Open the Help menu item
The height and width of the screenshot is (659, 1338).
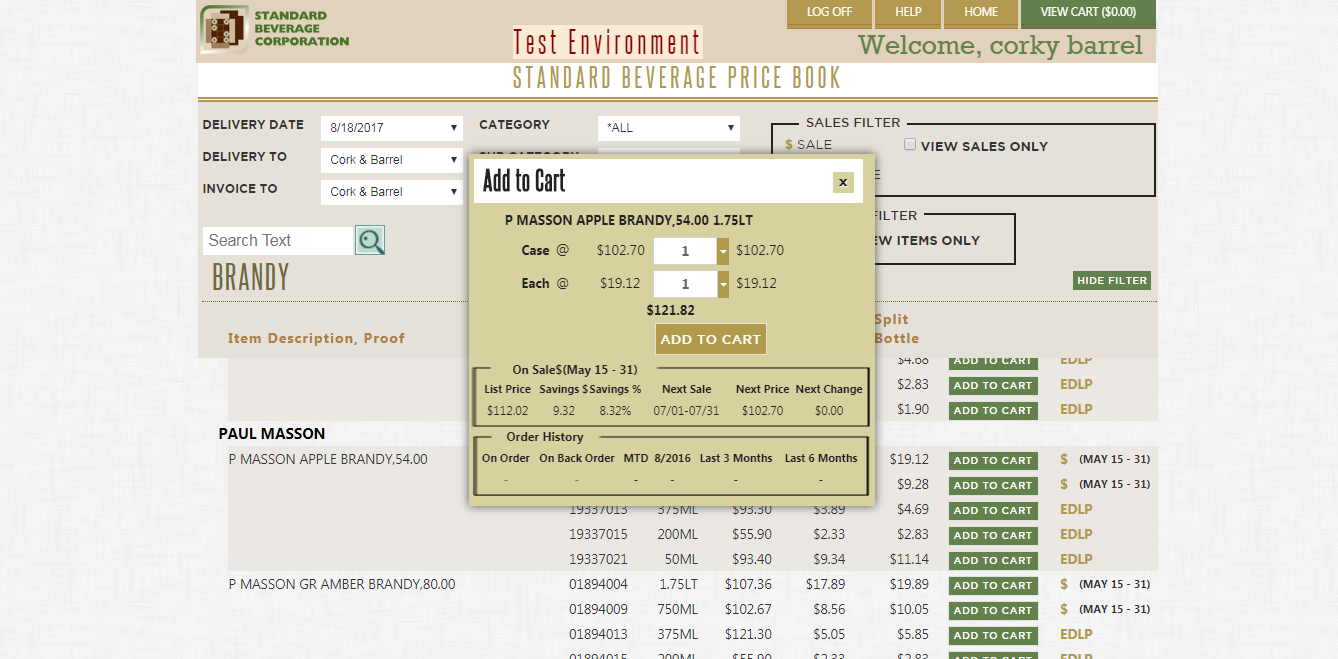908,13
